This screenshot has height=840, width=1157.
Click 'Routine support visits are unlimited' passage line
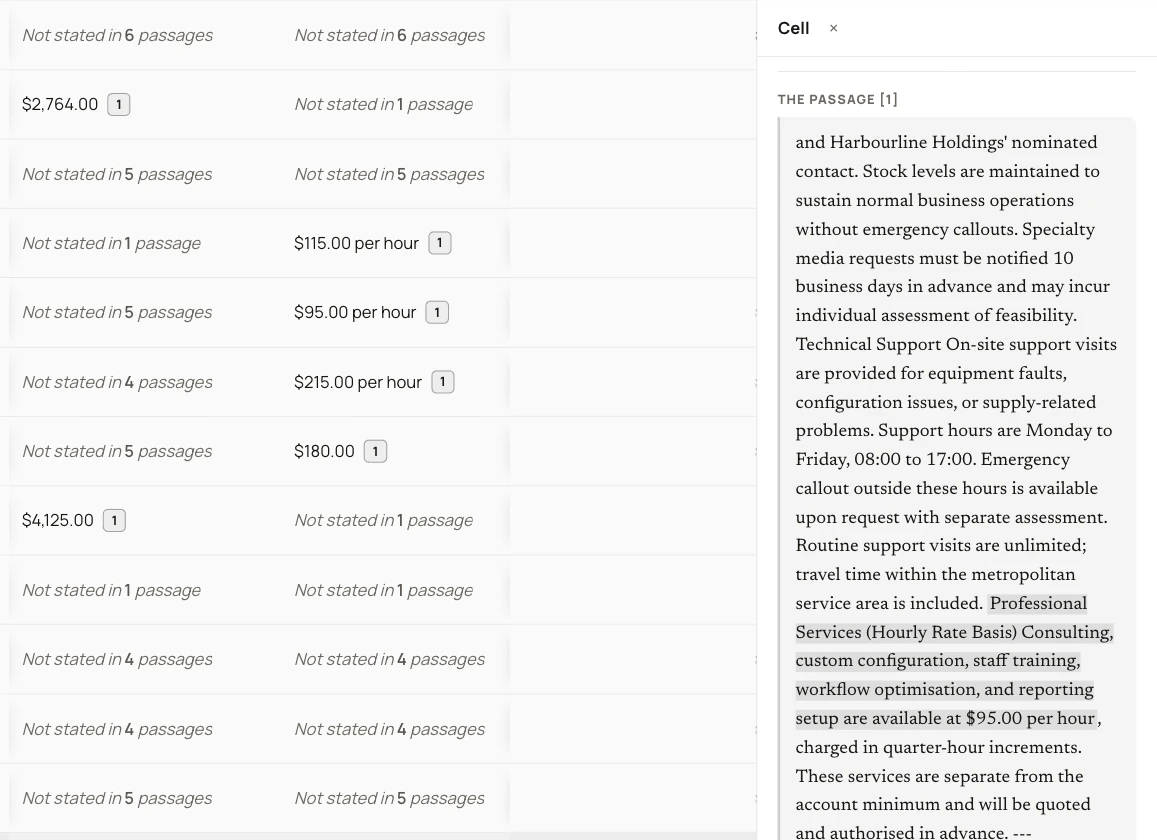click(x=941, y=545)
